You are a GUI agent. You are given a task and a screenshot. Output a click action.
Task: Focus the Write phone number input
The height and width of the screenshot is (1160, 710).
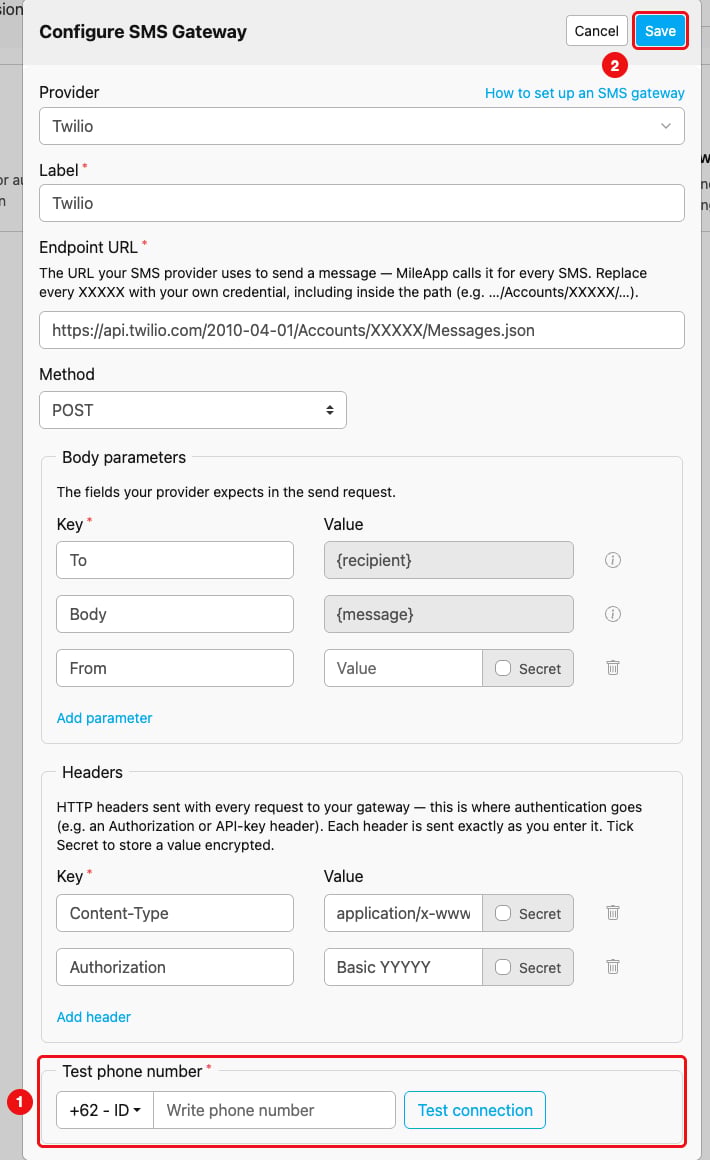pos(274,1110)
